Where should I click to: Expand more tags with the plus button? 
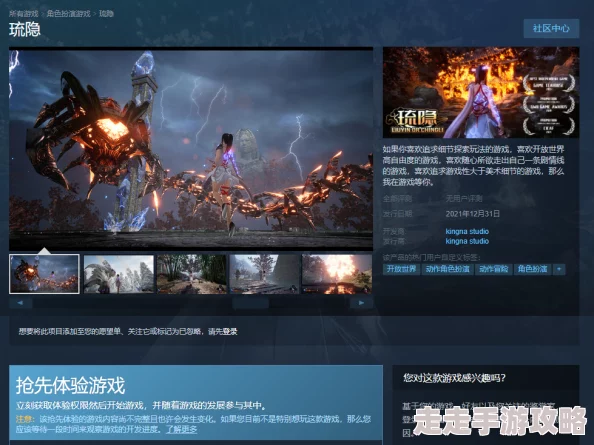click(559, 269)
